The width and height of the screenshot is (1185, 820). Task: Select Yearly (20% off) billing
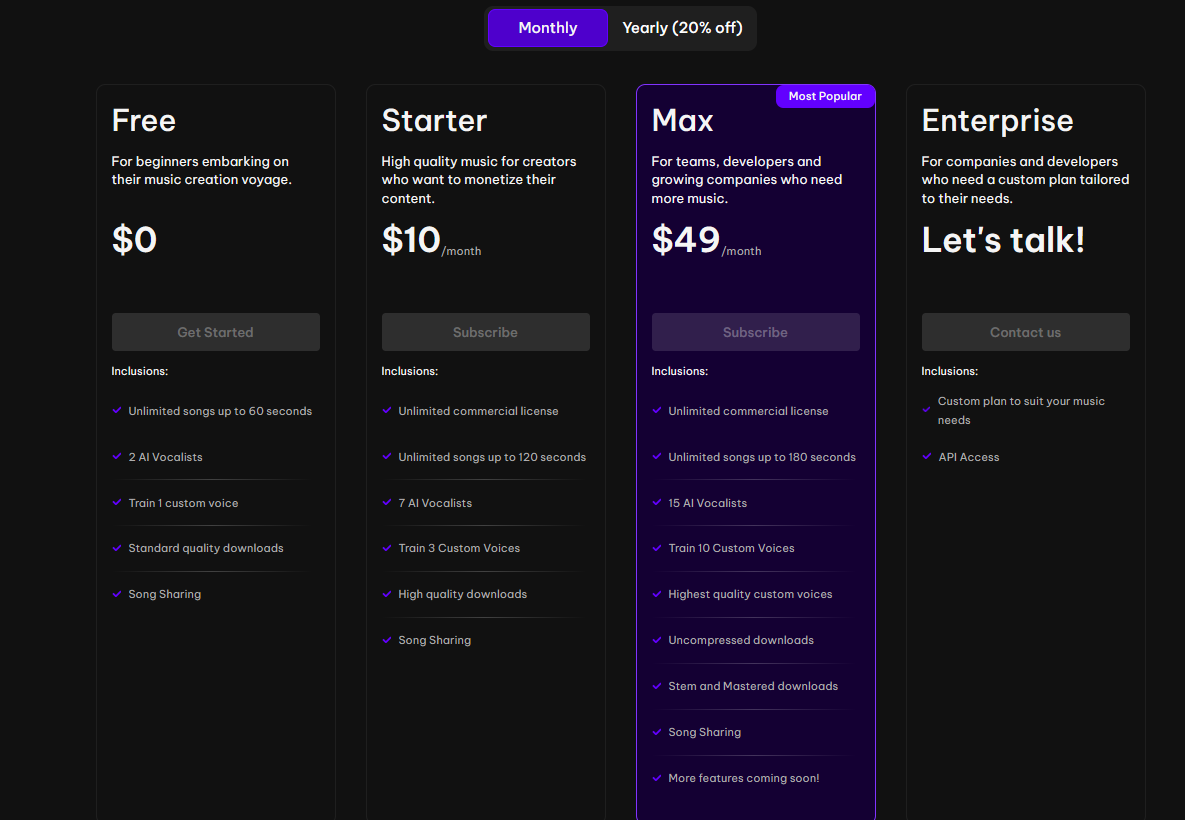point(682,28)
